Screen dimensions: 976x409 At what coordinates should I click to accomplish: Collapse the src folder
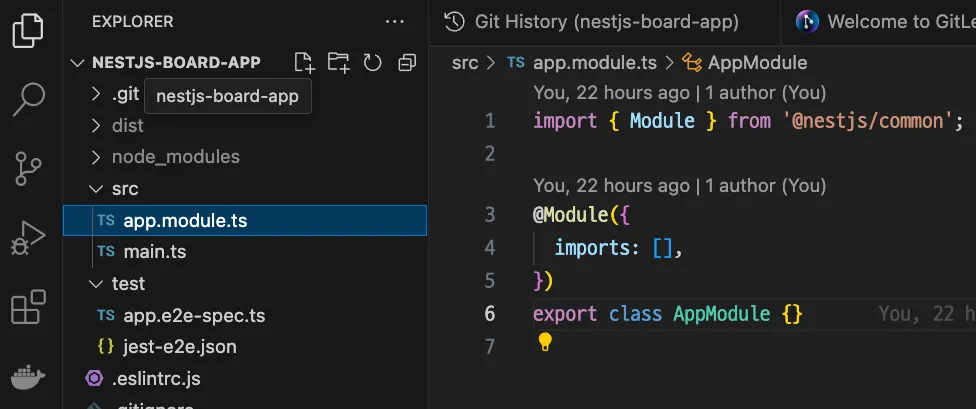pos(96,189)
